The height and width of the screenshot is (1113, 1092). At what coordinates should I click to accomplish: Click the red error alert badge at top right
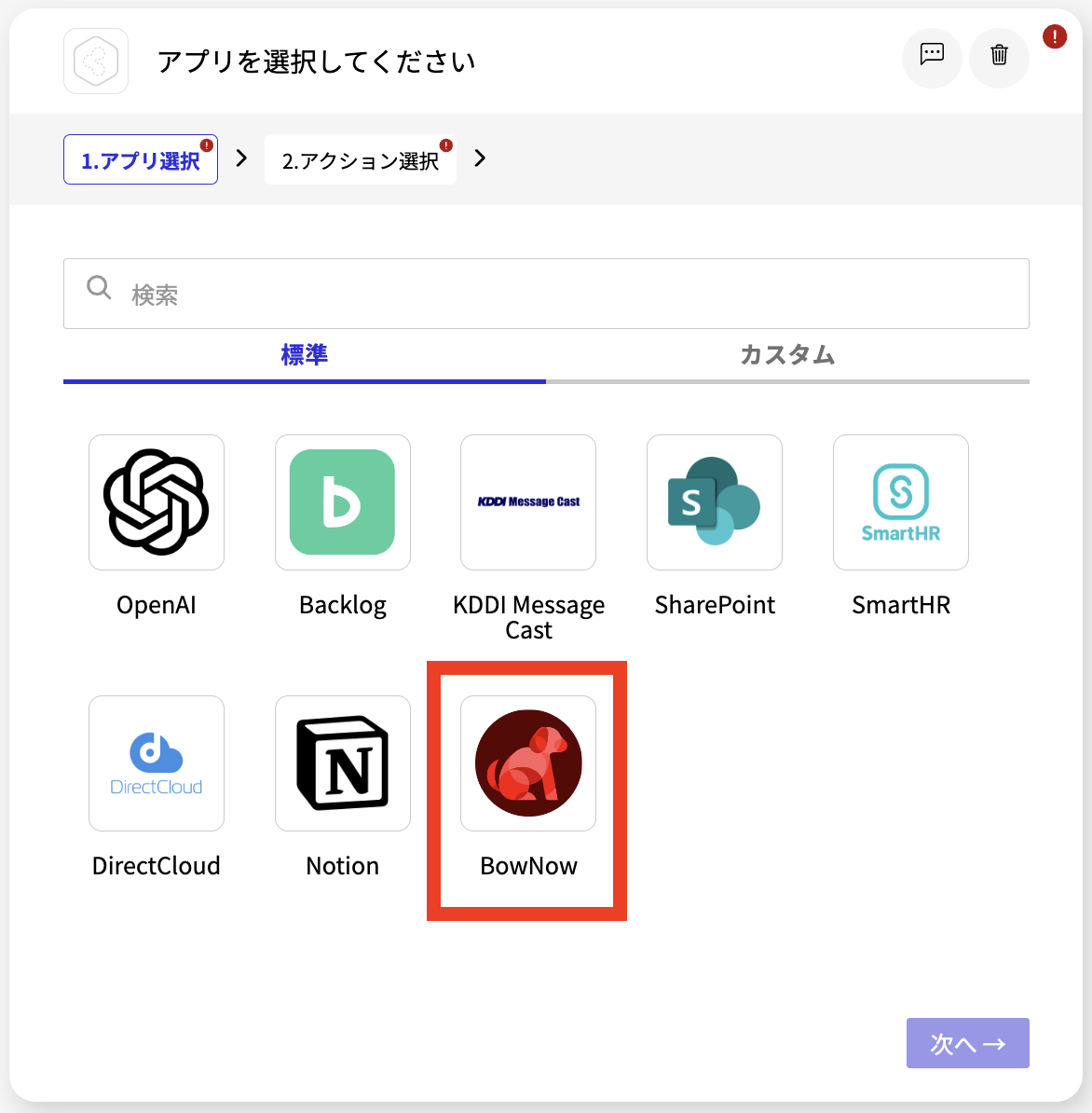(1055, 36)
